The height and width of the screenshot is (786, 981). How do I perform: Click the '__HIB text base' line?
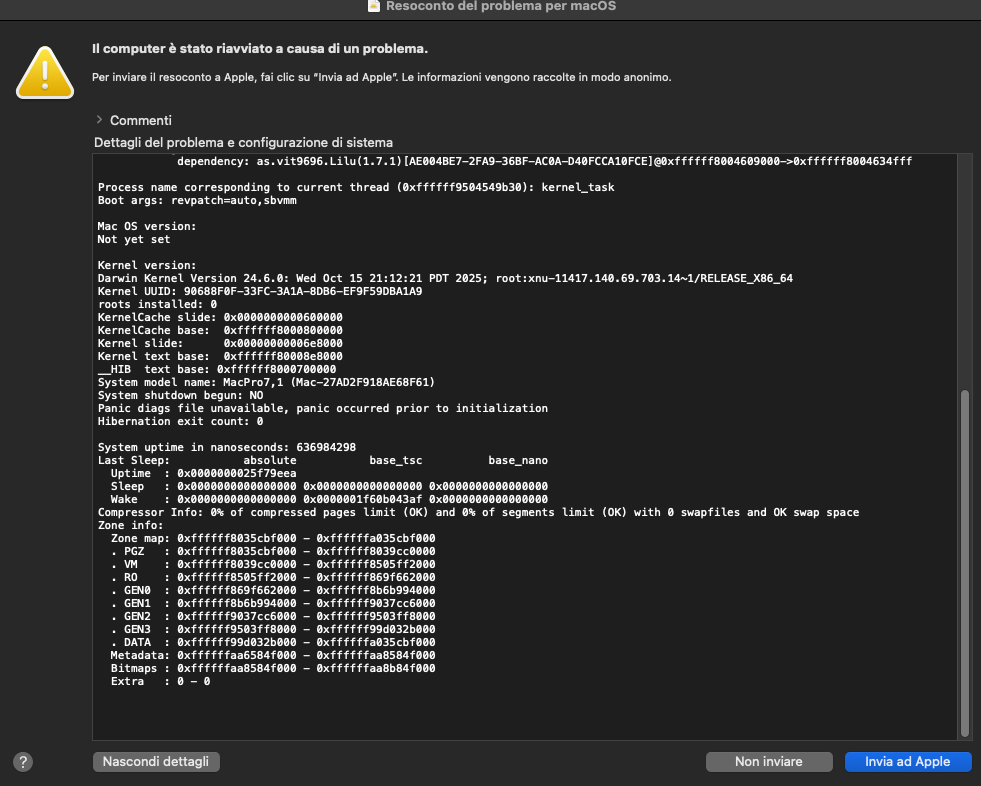[217, 369]
